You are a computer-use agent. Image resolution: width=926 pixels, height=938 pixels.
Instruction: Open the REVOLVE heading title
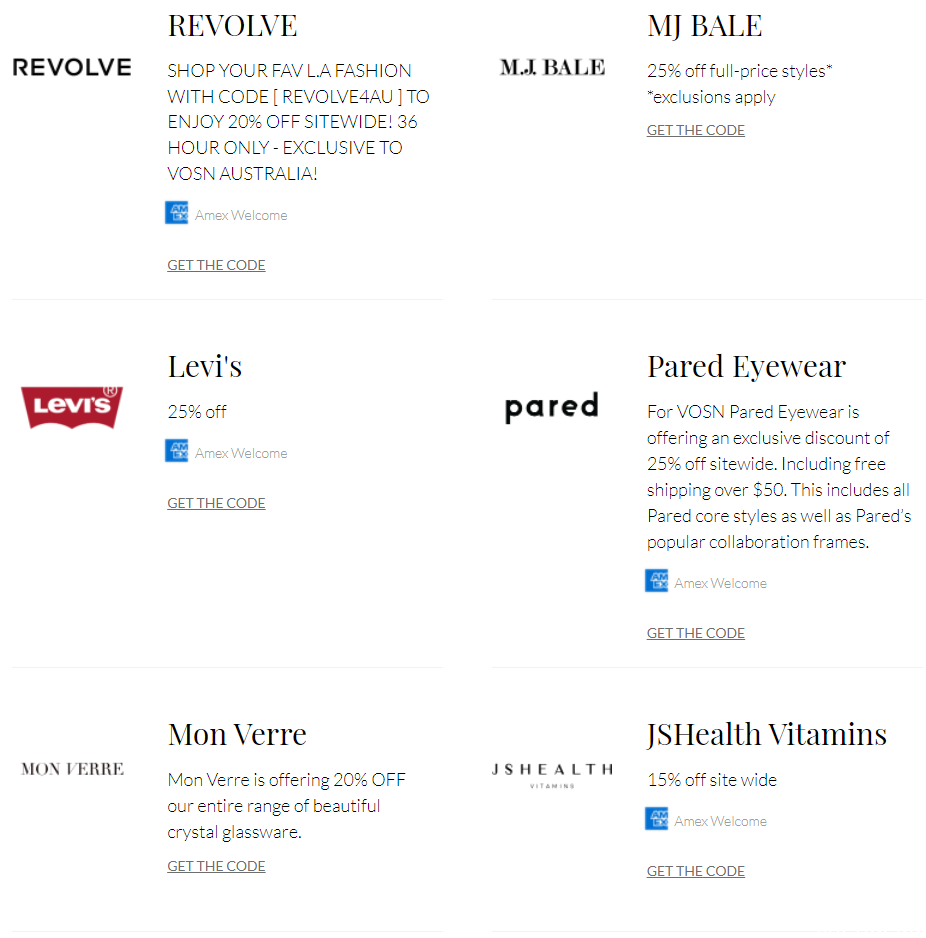click(232, 26)
